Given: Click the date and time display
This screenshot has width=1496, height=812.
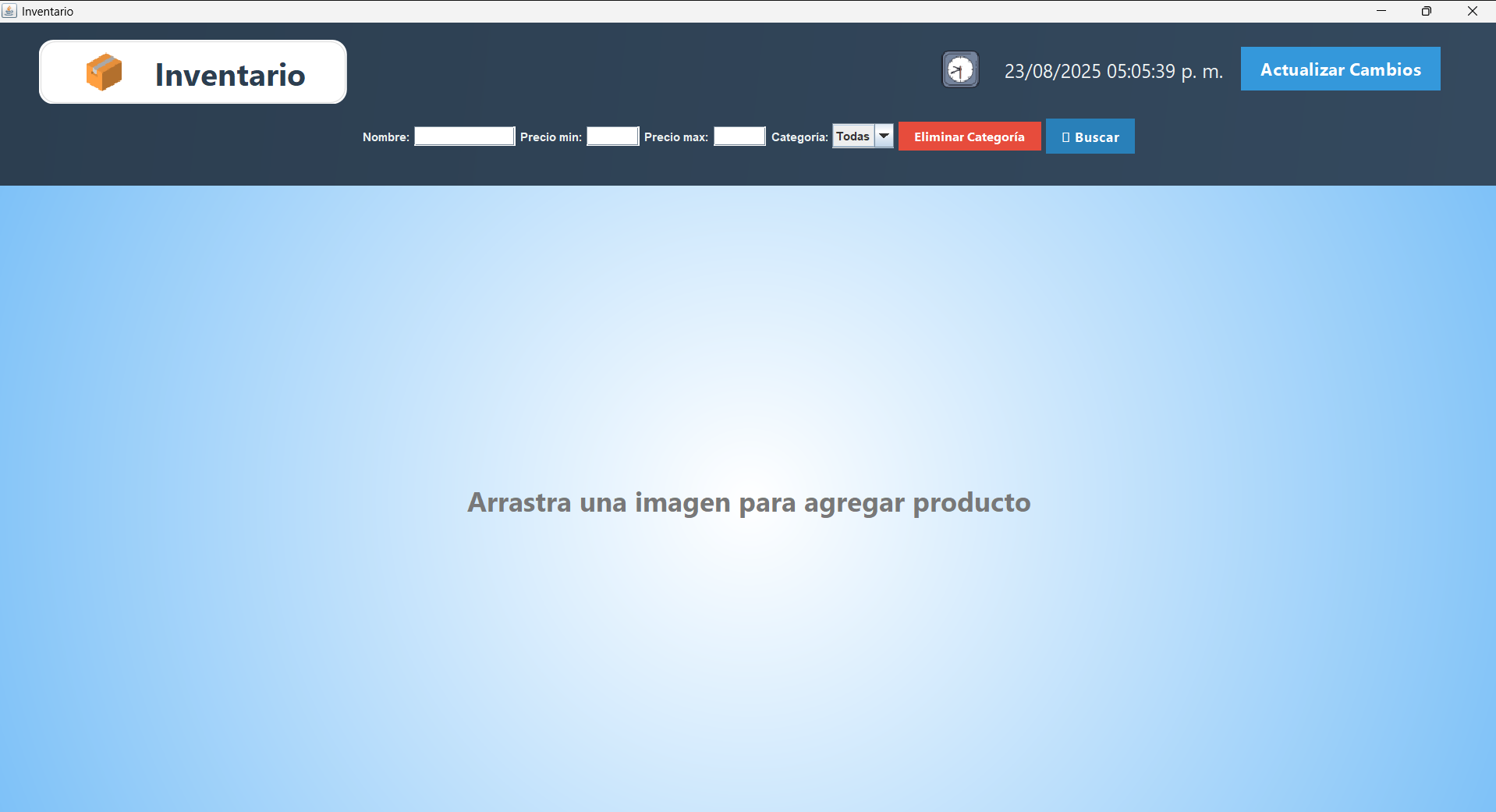Looking at the screenshot, I should 1113,70.
